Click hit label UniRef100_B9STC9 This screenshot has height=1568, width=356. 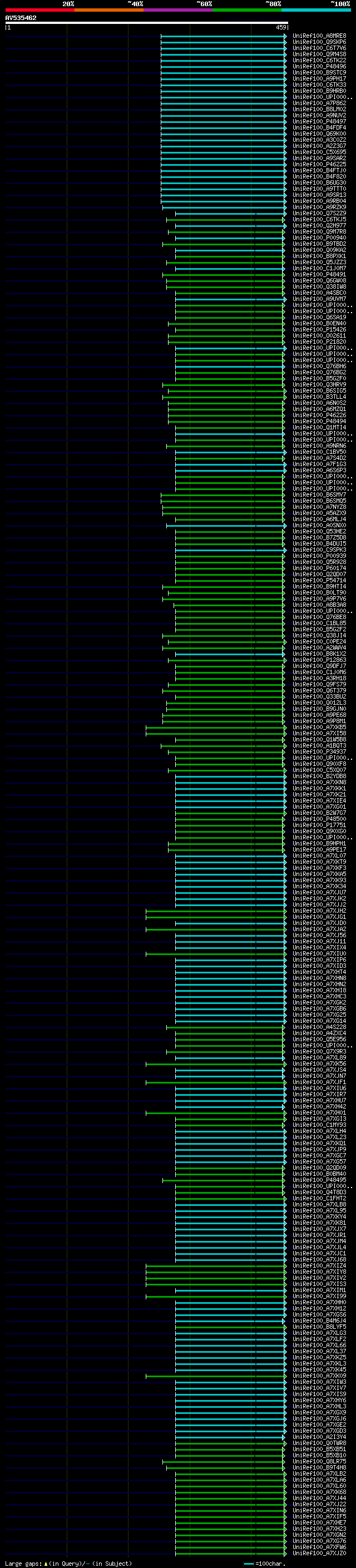click(x=319, y=72)
